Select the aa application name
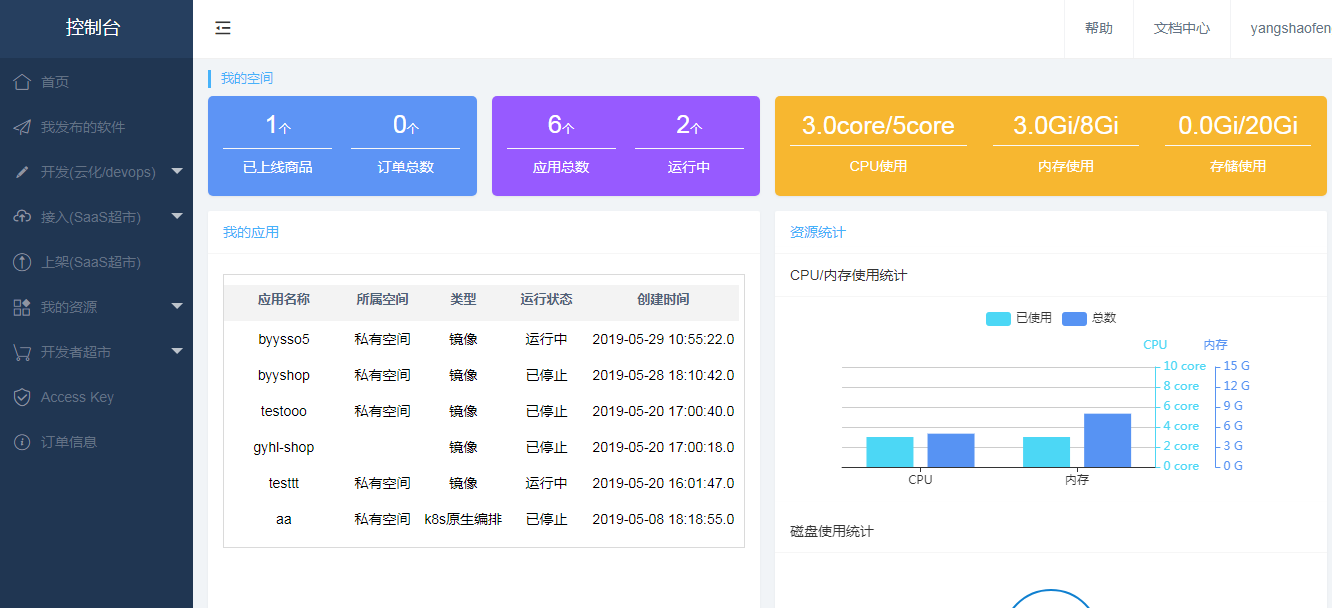The height and width of the screenshot is (608, 1332). tap(284, 519)
